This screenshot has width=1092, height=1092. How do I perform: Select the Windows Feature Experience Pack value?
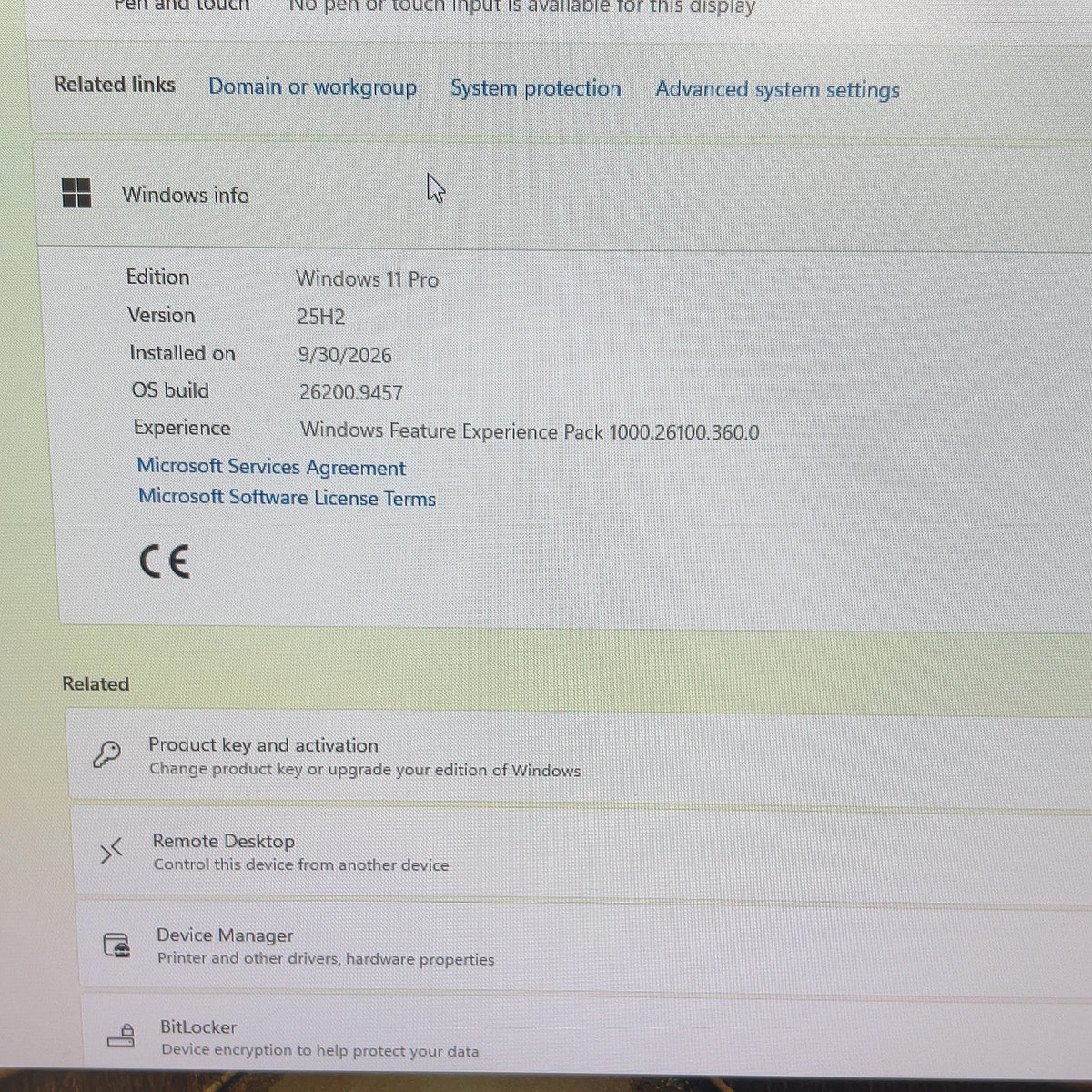[530, 430]
